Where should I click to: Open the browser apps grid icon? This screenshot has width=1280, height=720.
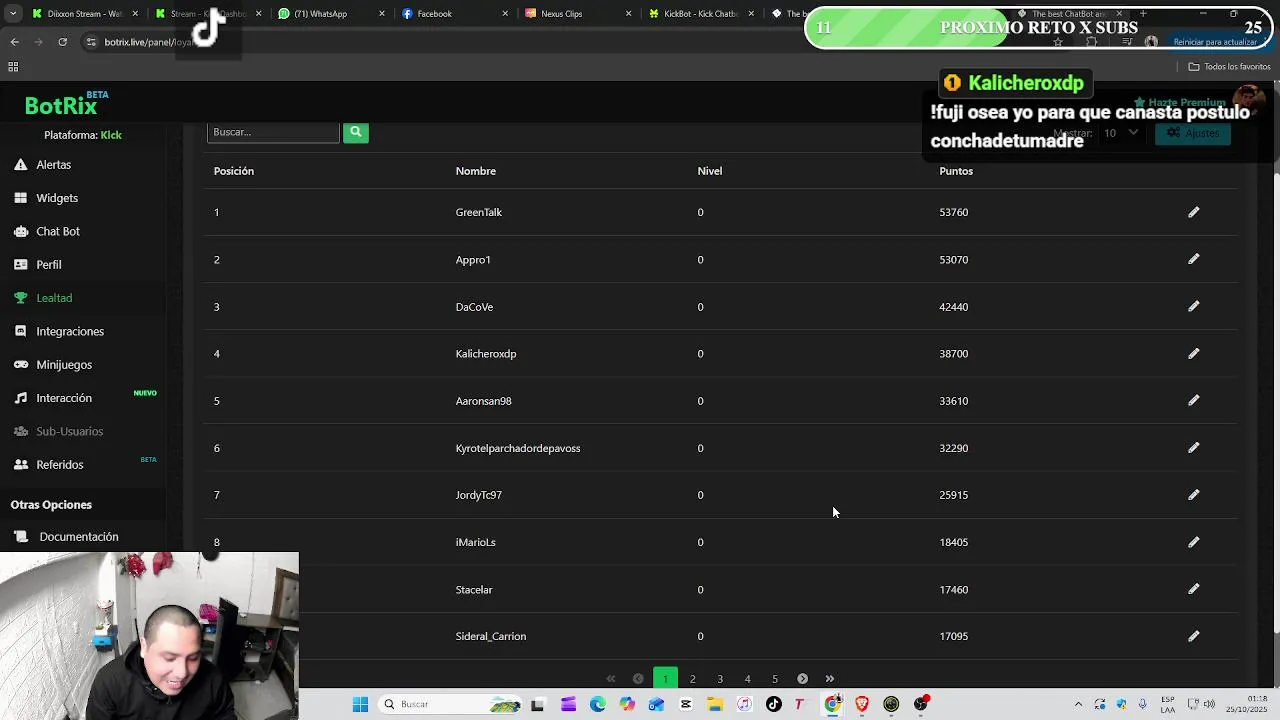(x=13, y=67)
